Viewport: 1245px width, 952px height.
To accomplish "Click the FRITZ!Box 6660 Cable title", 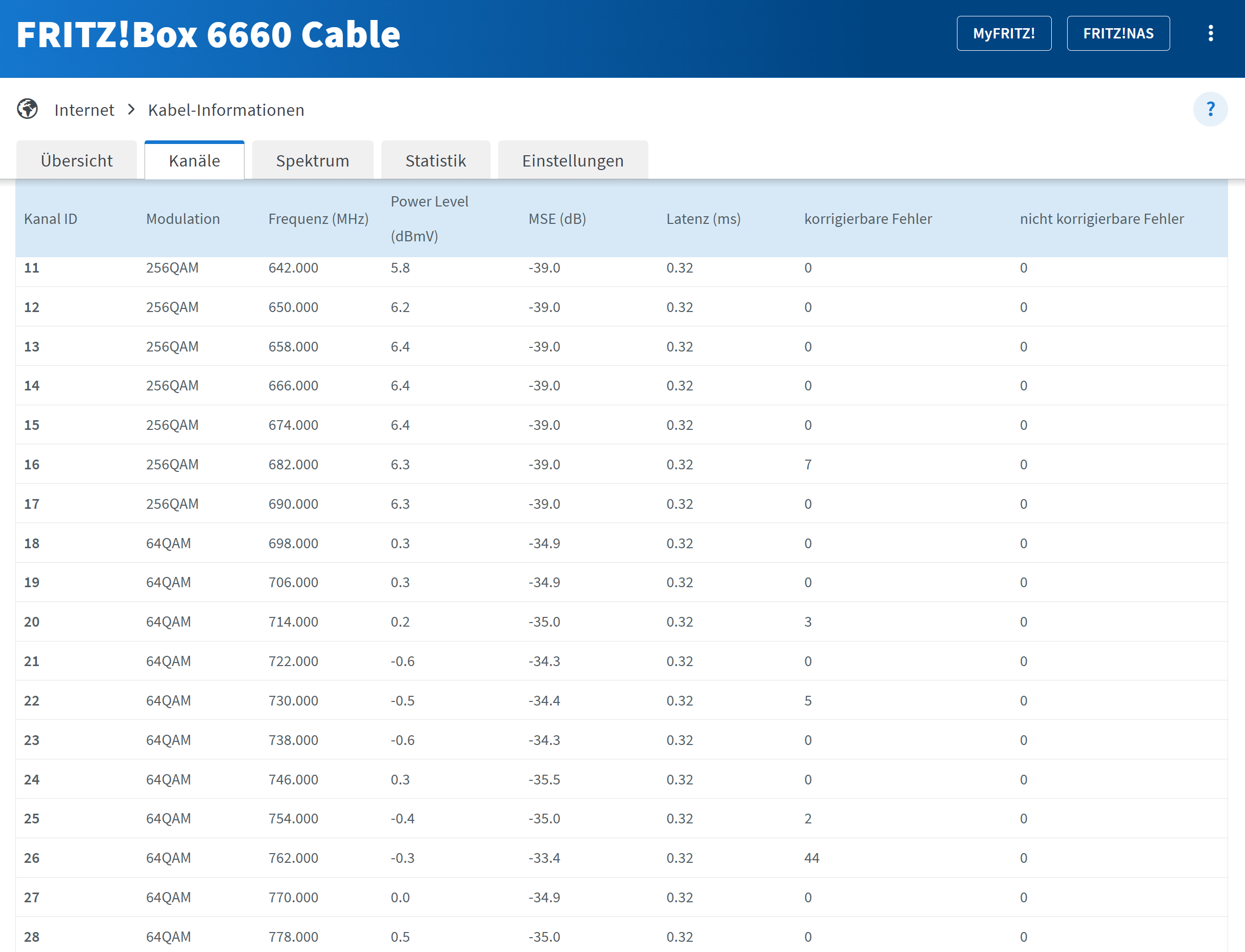I will [208, 34].
